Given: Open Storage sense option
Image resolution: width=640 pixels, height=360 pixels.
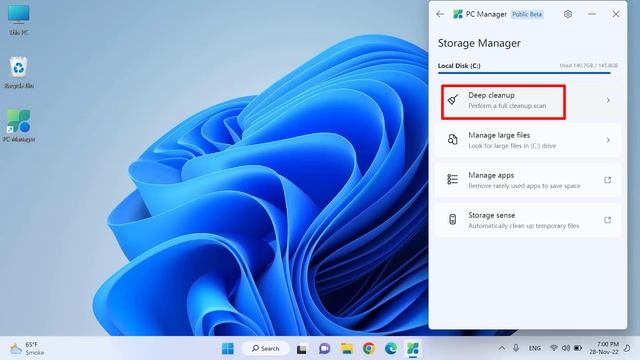Looking at the screenshot, I should (528, 220).
